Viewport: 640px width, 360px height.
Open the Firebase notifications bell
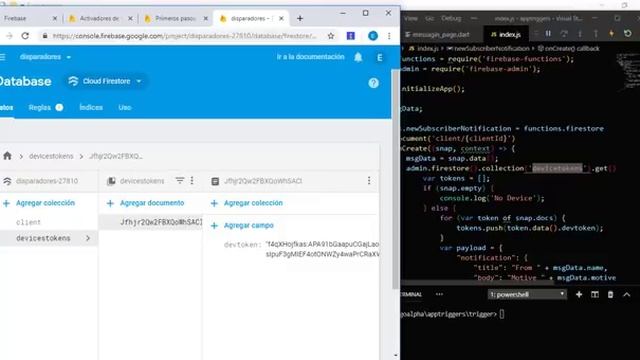(358, 57)
